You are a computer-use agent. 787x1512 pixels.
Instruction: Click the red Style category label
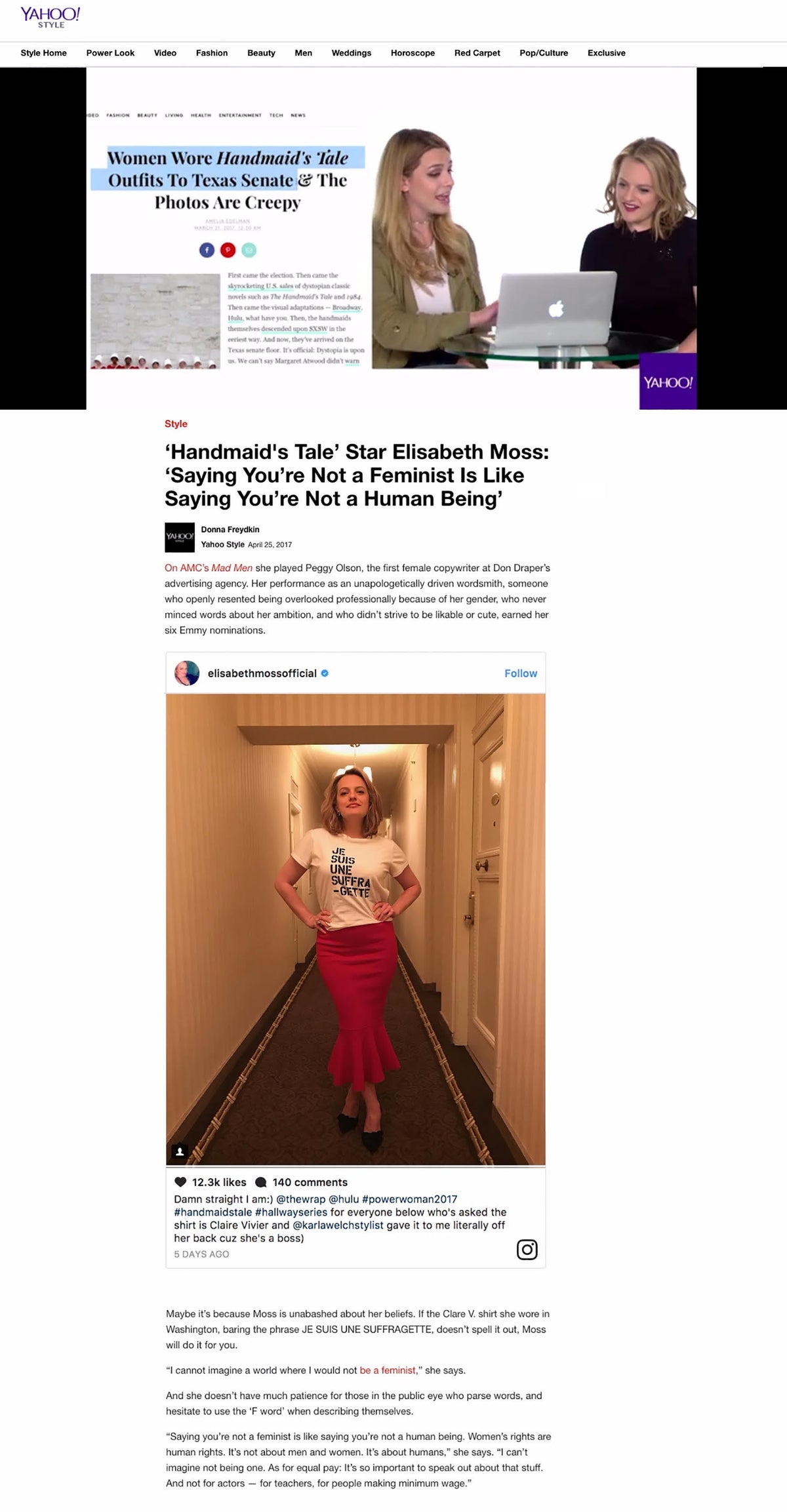pos(176,424)
